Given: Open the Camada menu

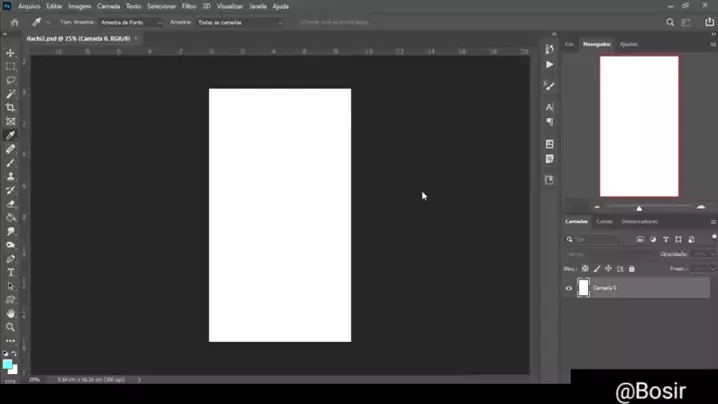Looking at the screenshot, I should pyautogui.click(x=109, y=6).
